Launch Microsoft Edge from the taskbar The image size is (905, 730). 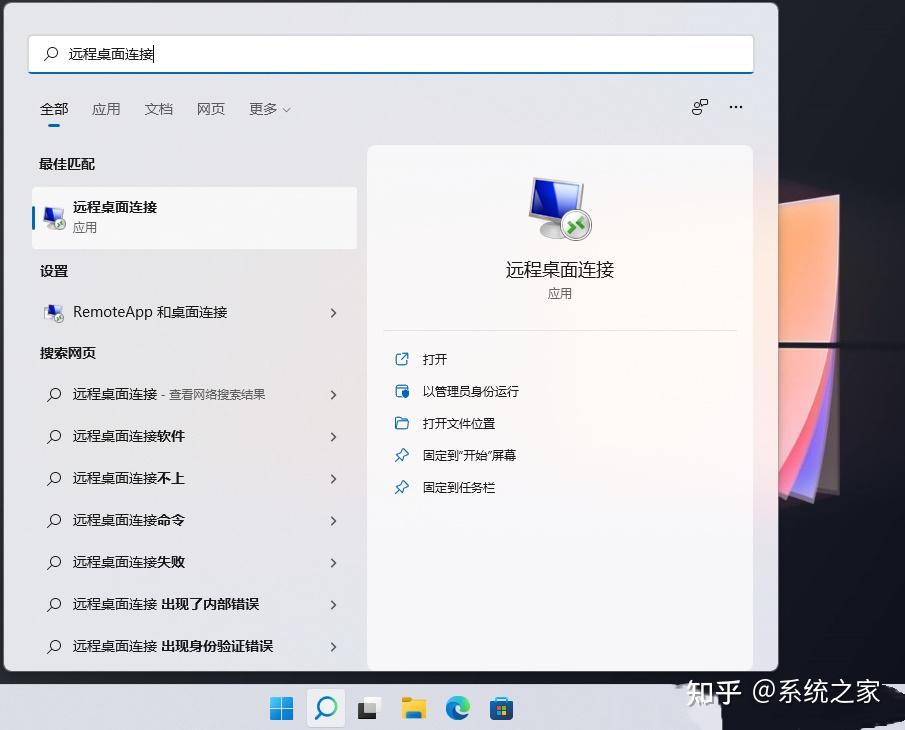coord(458,708)
